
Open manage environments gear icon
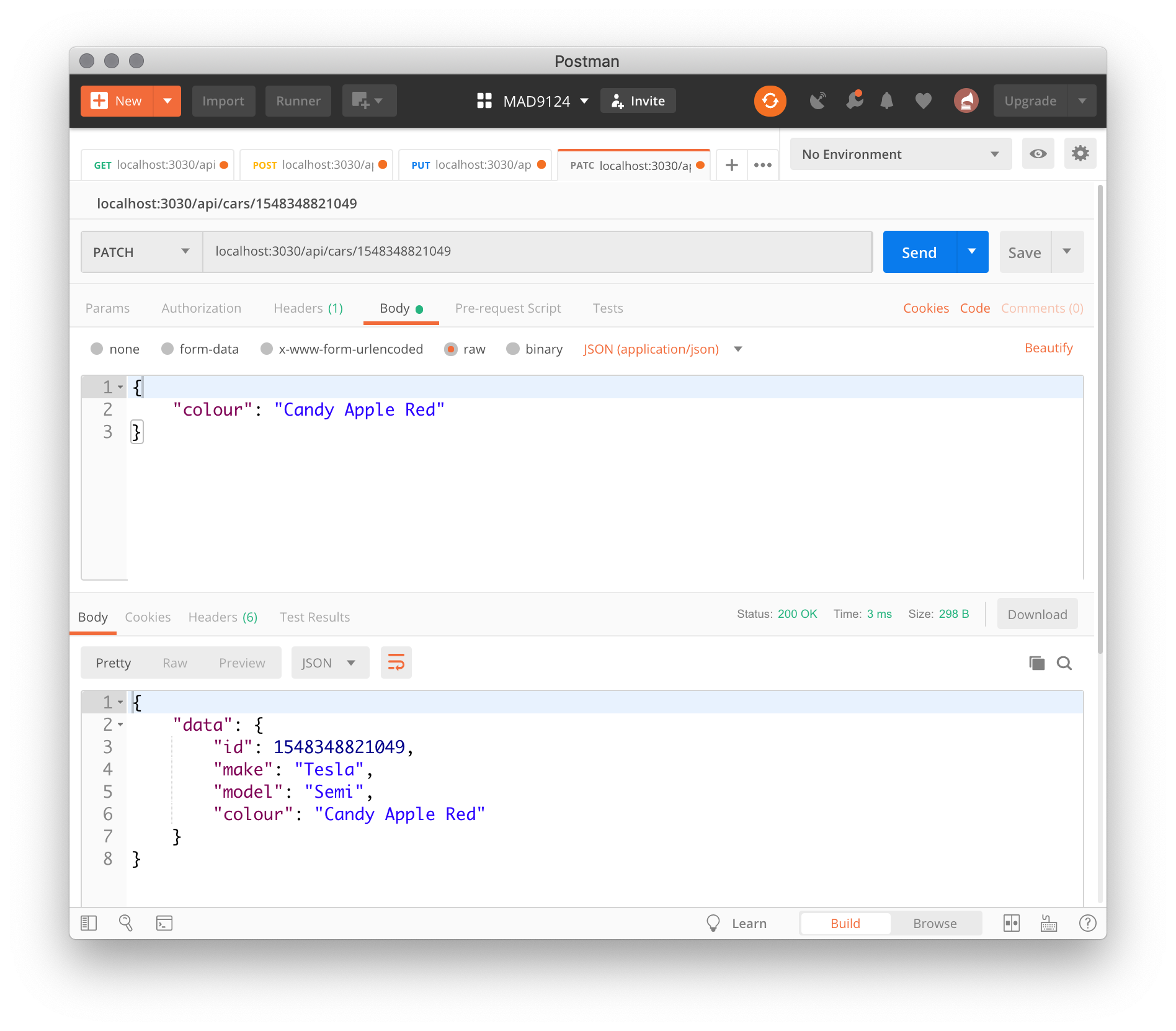[x=1080, y=154]
